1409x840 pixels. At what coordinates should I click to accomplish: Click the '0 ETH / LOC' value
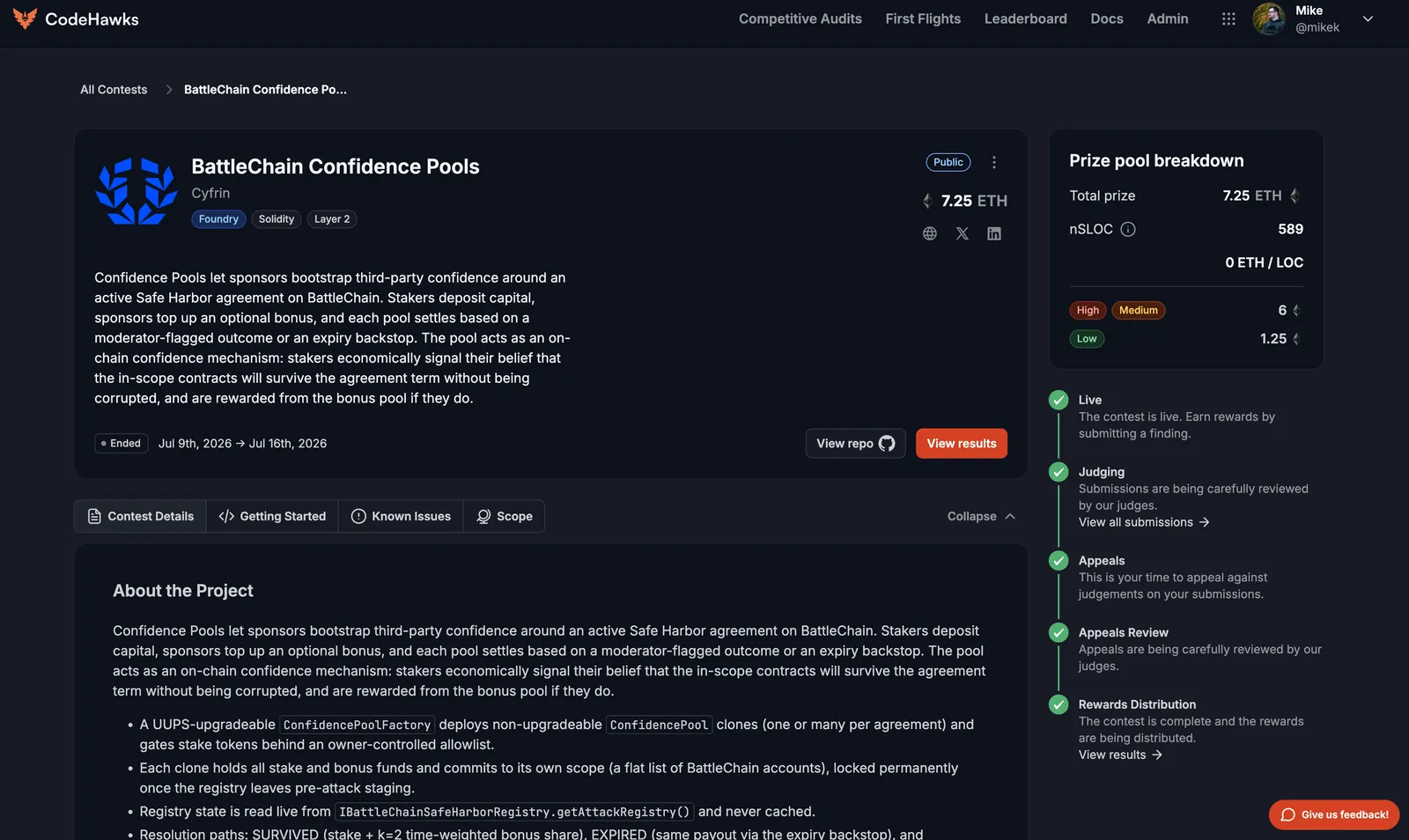point(1265,262)
